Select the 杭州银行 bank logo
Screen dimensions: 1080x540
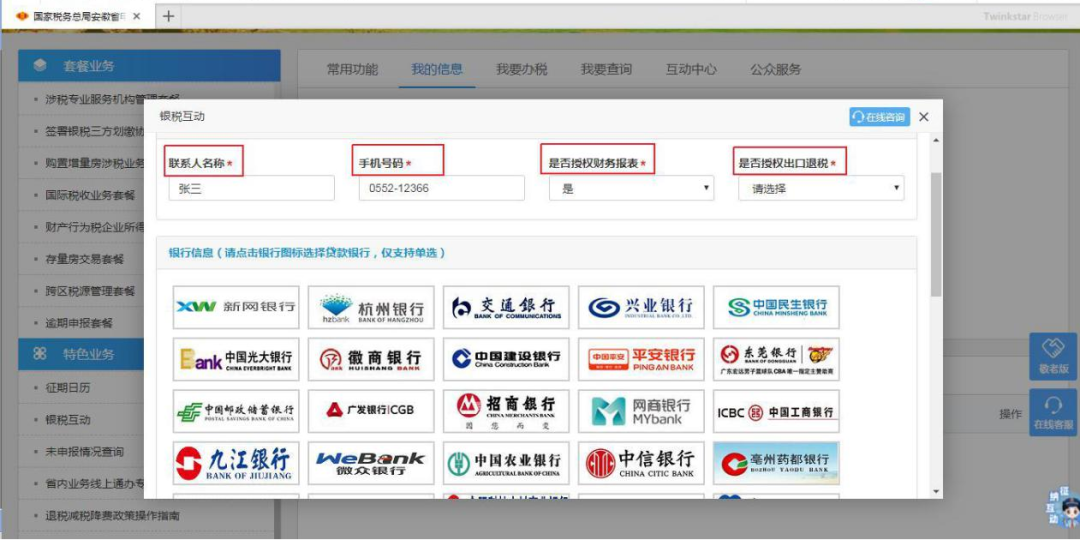(371, 307)
